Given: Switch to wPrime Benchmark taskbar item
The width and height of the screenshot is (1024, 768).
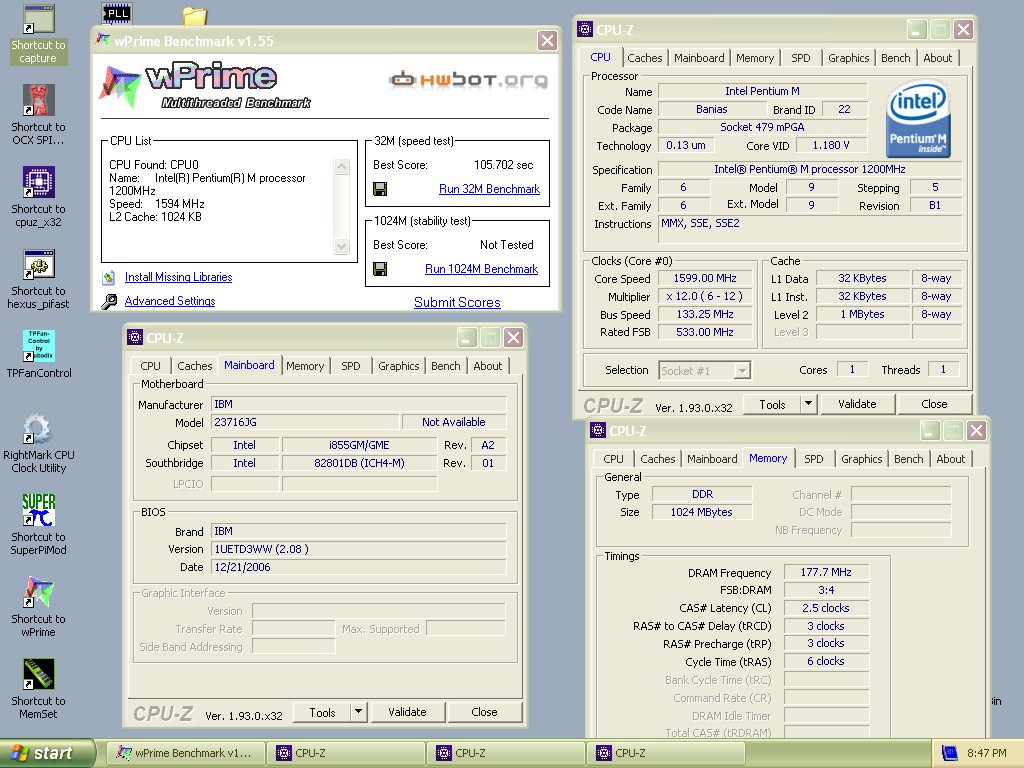Looking at the screenshot, I should (x=185, y=753).
